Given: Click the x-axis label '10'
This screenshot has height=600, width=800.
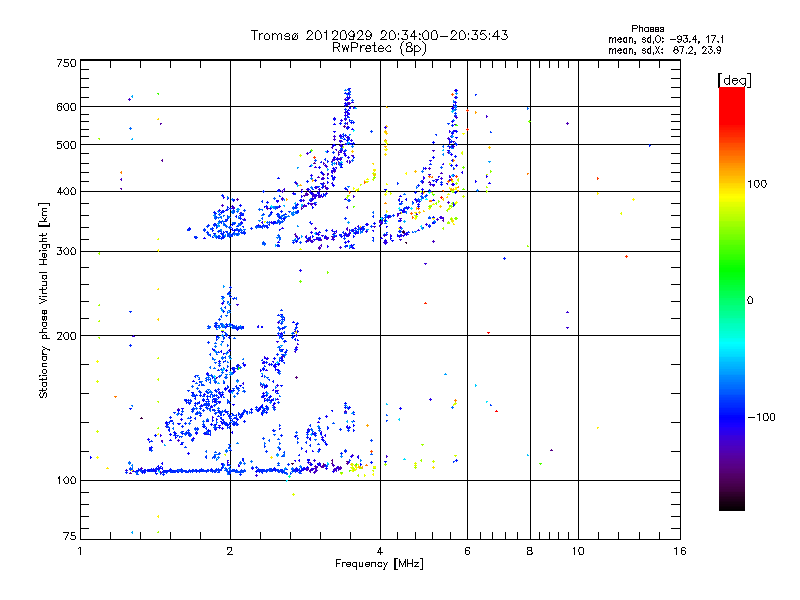Looking at the screenshot, I should pos(578,551).
